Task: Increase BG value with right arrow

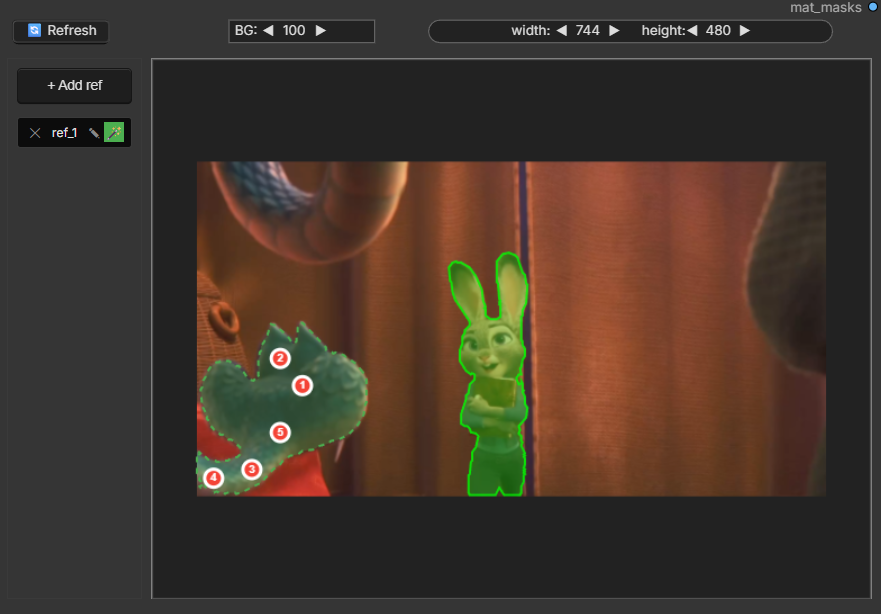Action: pyautogui.click(x=321, y=30)
